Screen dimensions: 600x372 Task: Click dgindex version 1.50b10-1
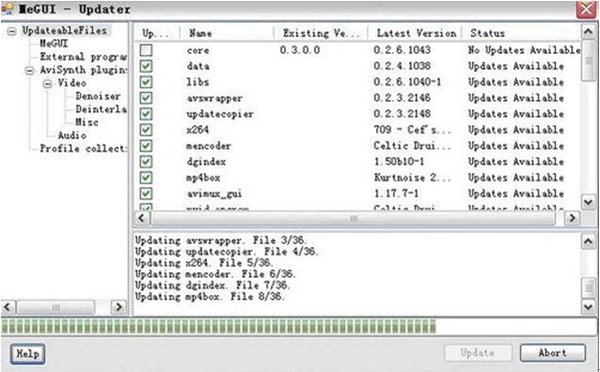pyautogui.click(x=399, y=162)
